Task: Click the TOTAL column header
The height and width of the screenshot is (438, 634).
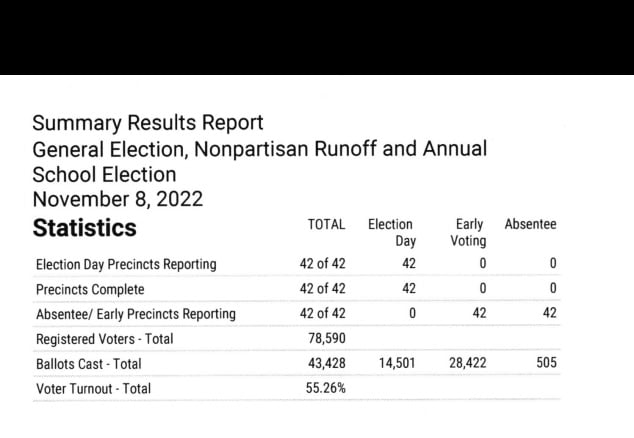Action: tap(326, 225)
